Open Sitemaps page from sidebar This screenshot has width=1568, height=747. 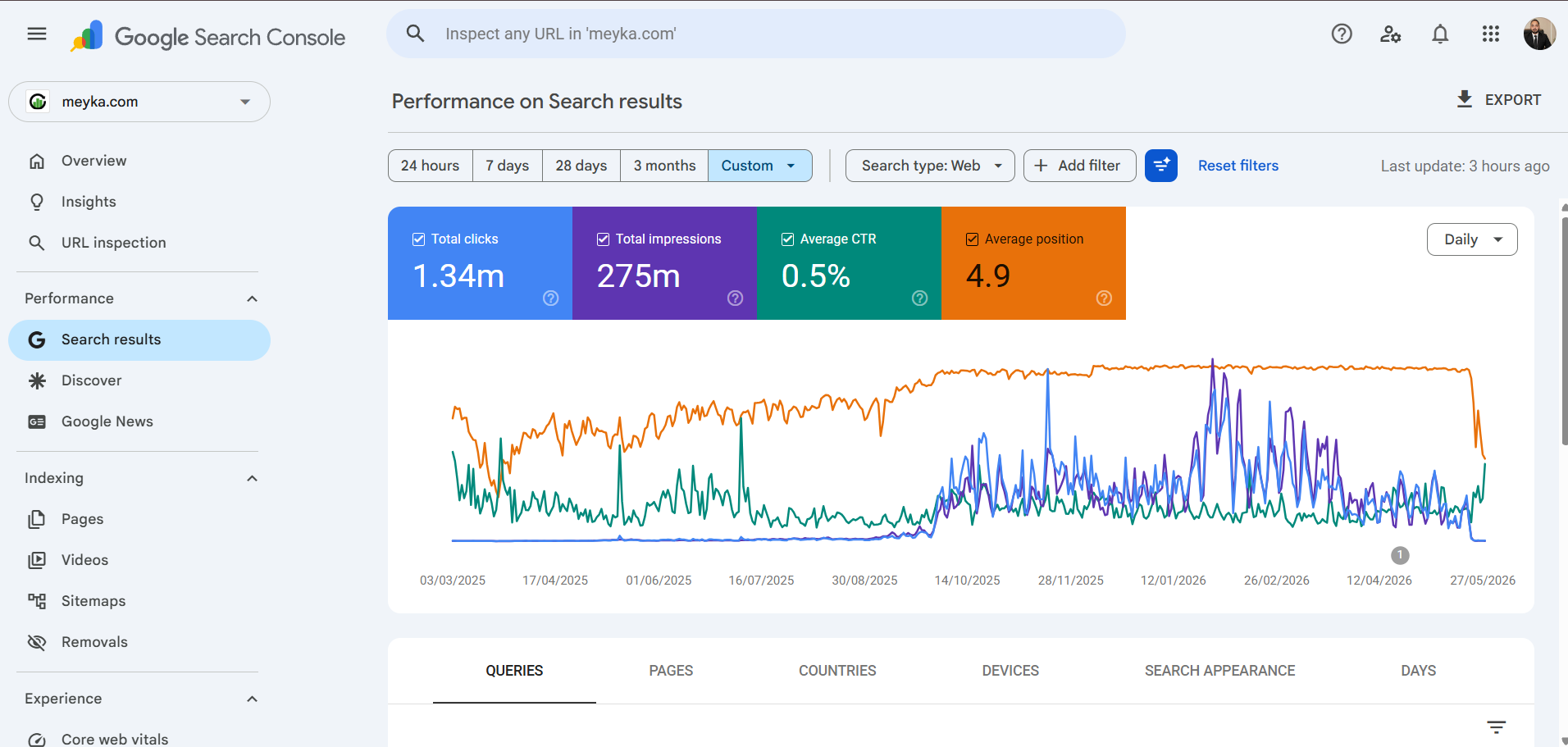coord(139,601)
